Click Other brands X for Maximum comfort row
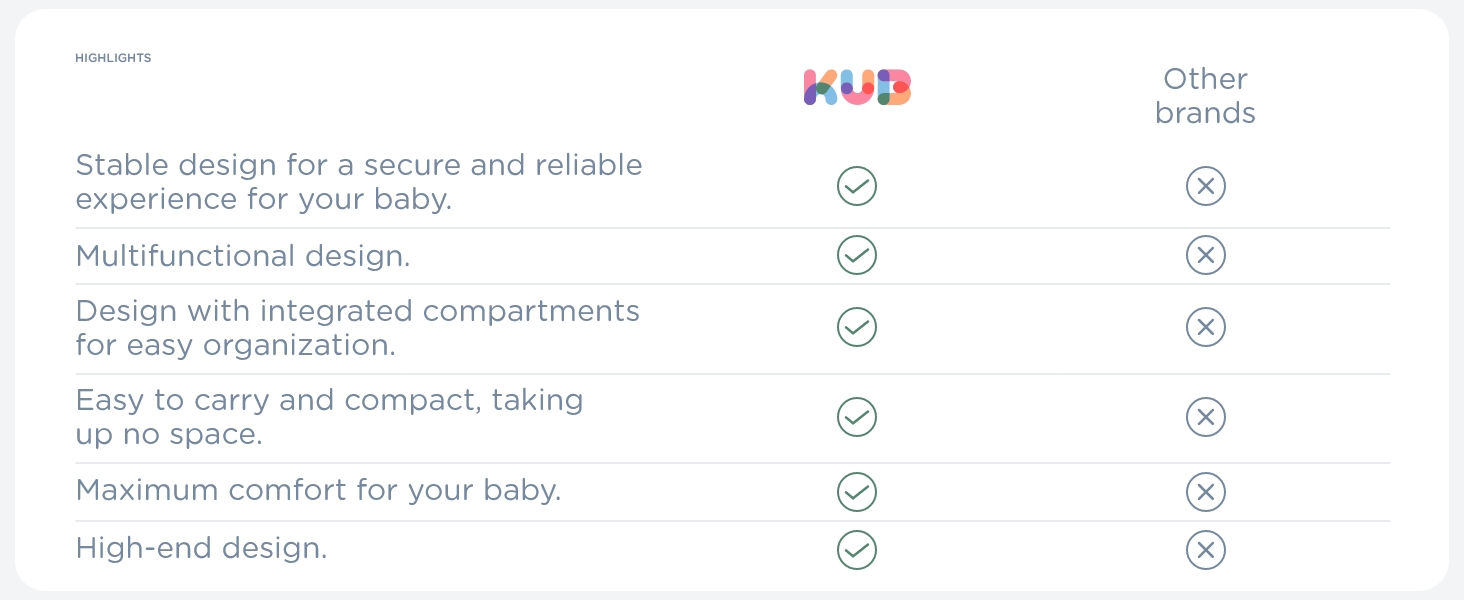The height and width of the screenshot is (600, 1464). coord(1205,492)
